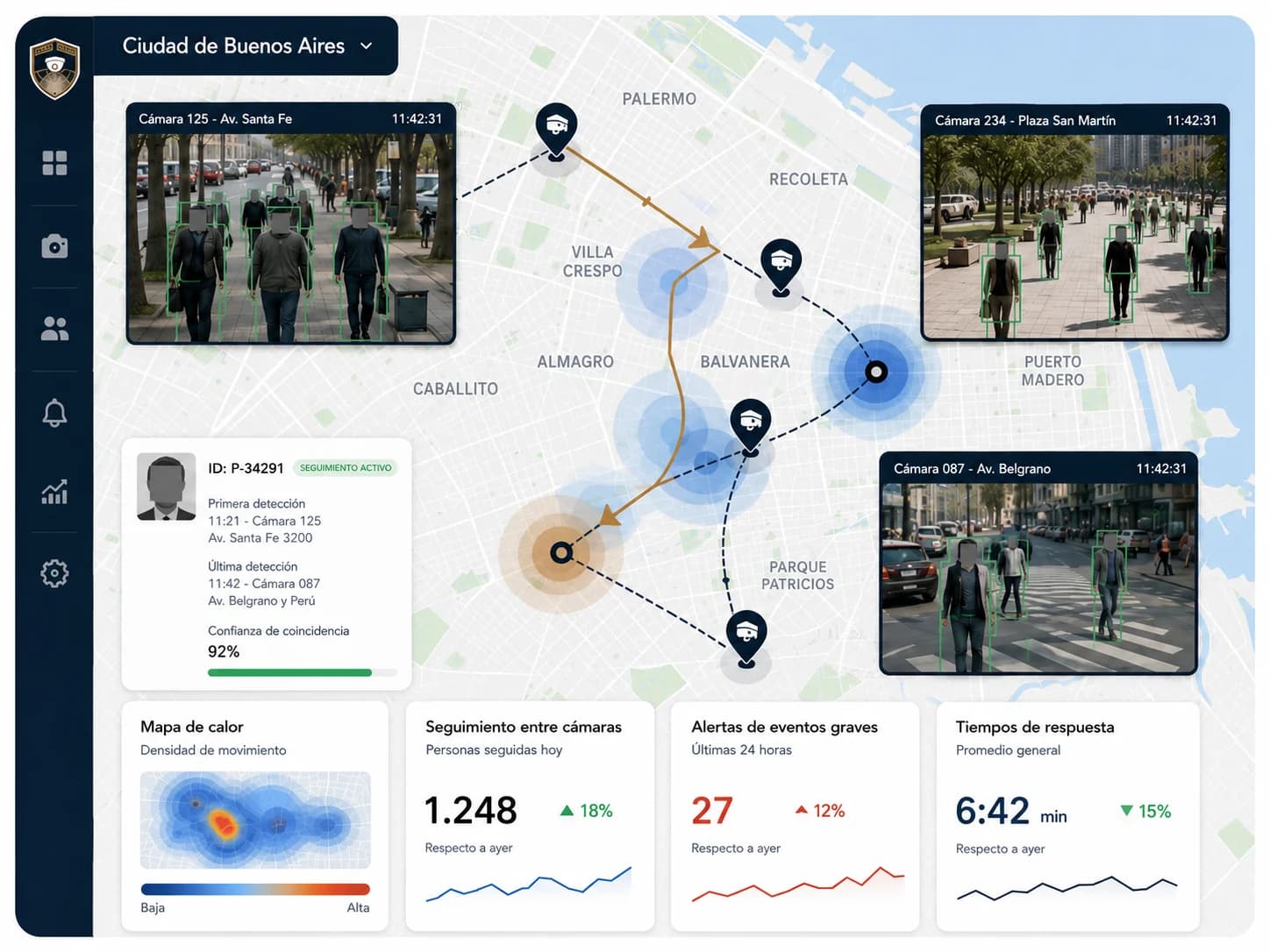Click the PALERMO map label
This screenshot has width=1270, height=952.
click(x=660, y=99)
